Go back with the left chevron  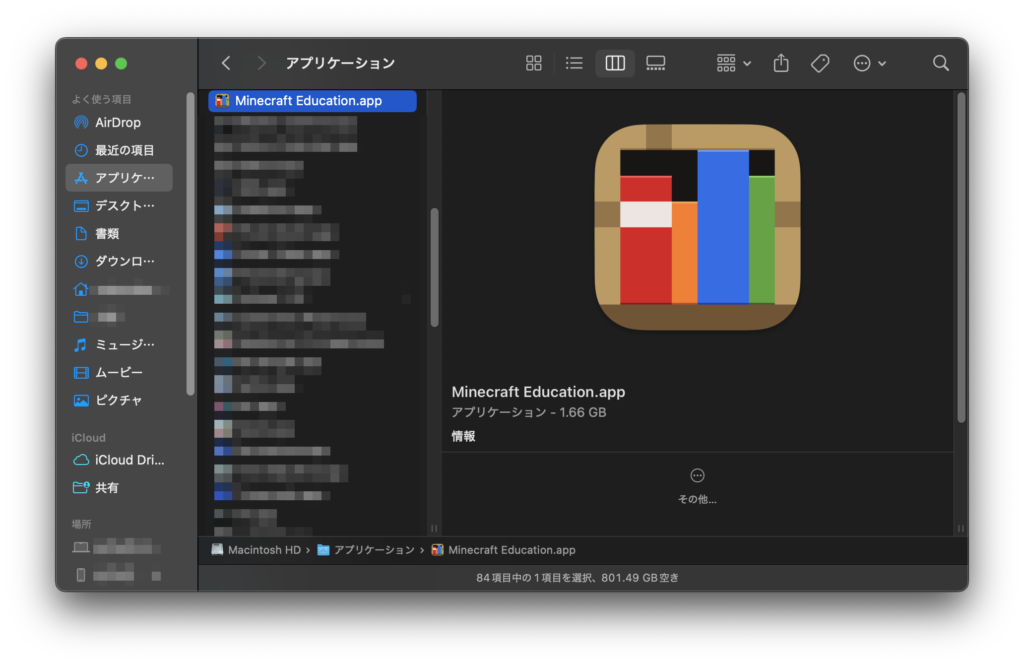[x=226, y=63]
